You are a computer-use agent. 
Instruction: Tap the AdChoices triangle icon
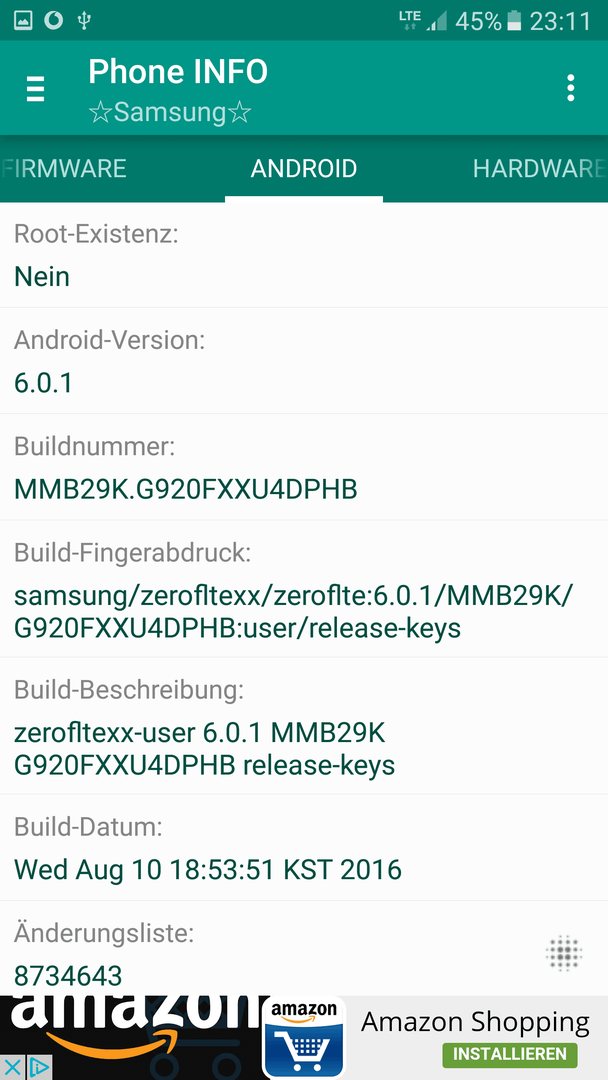pos(39,1068)
